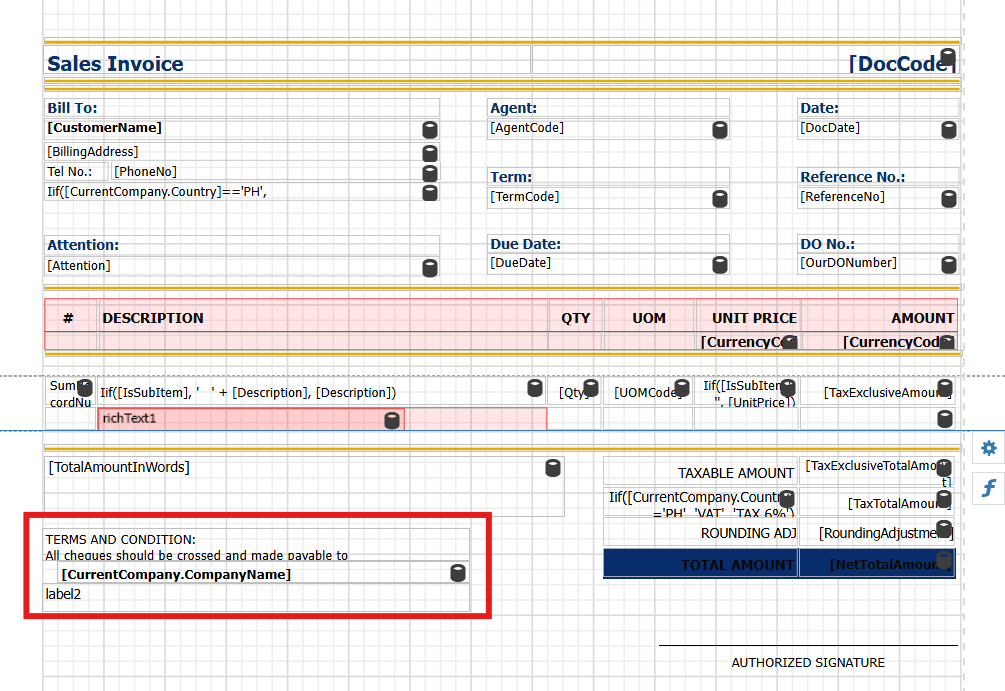Click the database icon on Attention field
The width and height of the screenshot is (1005, 691).
coord(430,268)
